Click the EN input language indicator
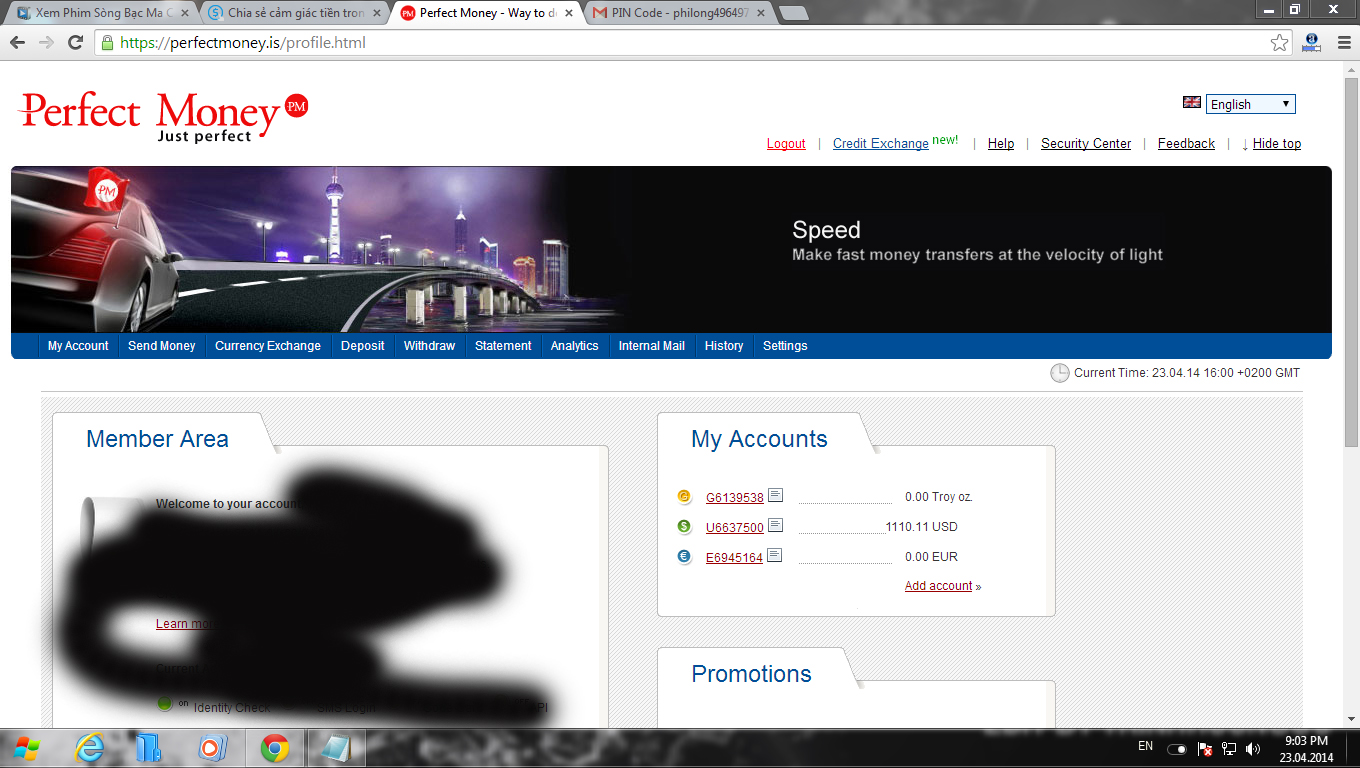Screen dimensions: 1360x768 click(1145, 747)
